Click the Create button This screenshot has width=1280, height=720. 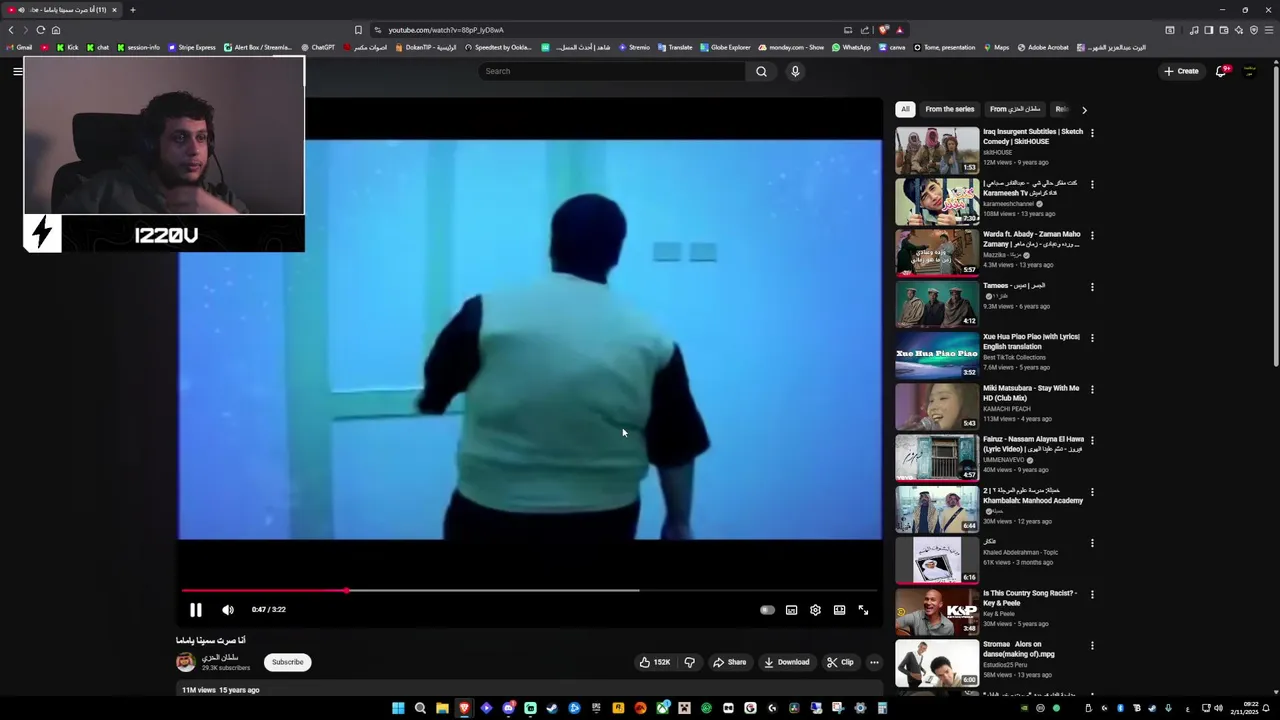pyautogui.click(x=1181, y=71)
